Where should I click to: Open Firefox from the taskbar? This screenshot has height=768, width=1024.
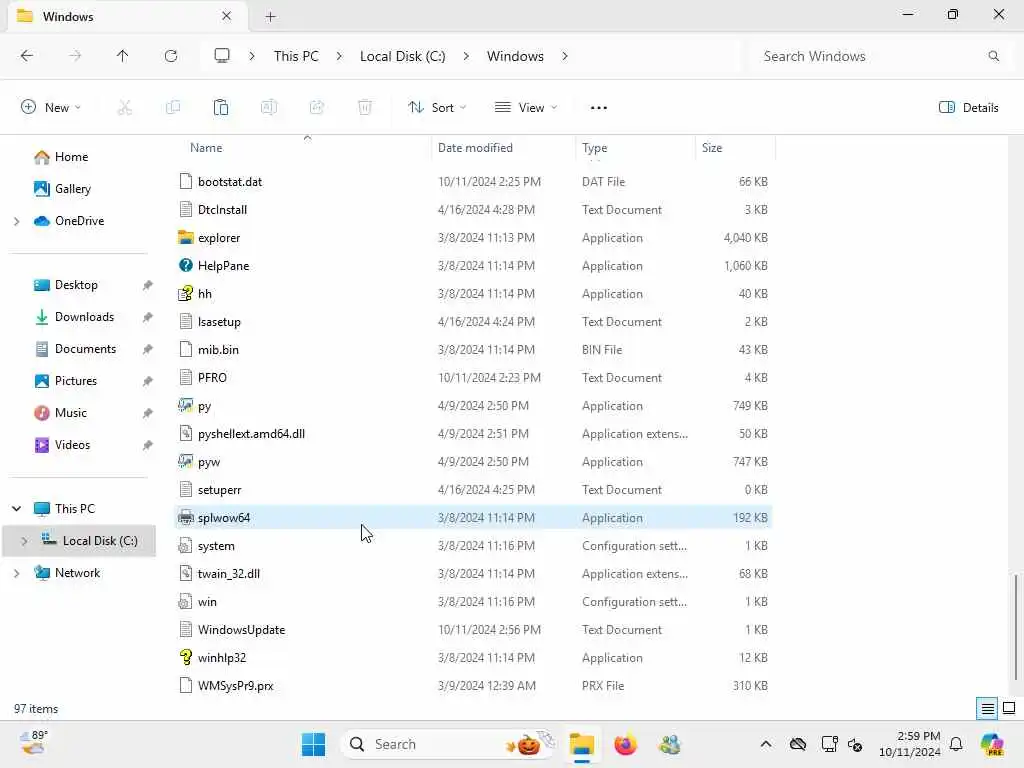pos(625,744)
